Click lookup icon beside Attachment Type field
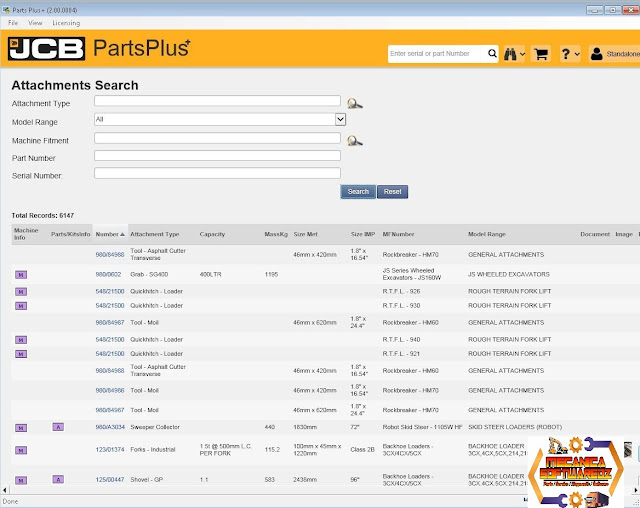 (x=354, y=103)
